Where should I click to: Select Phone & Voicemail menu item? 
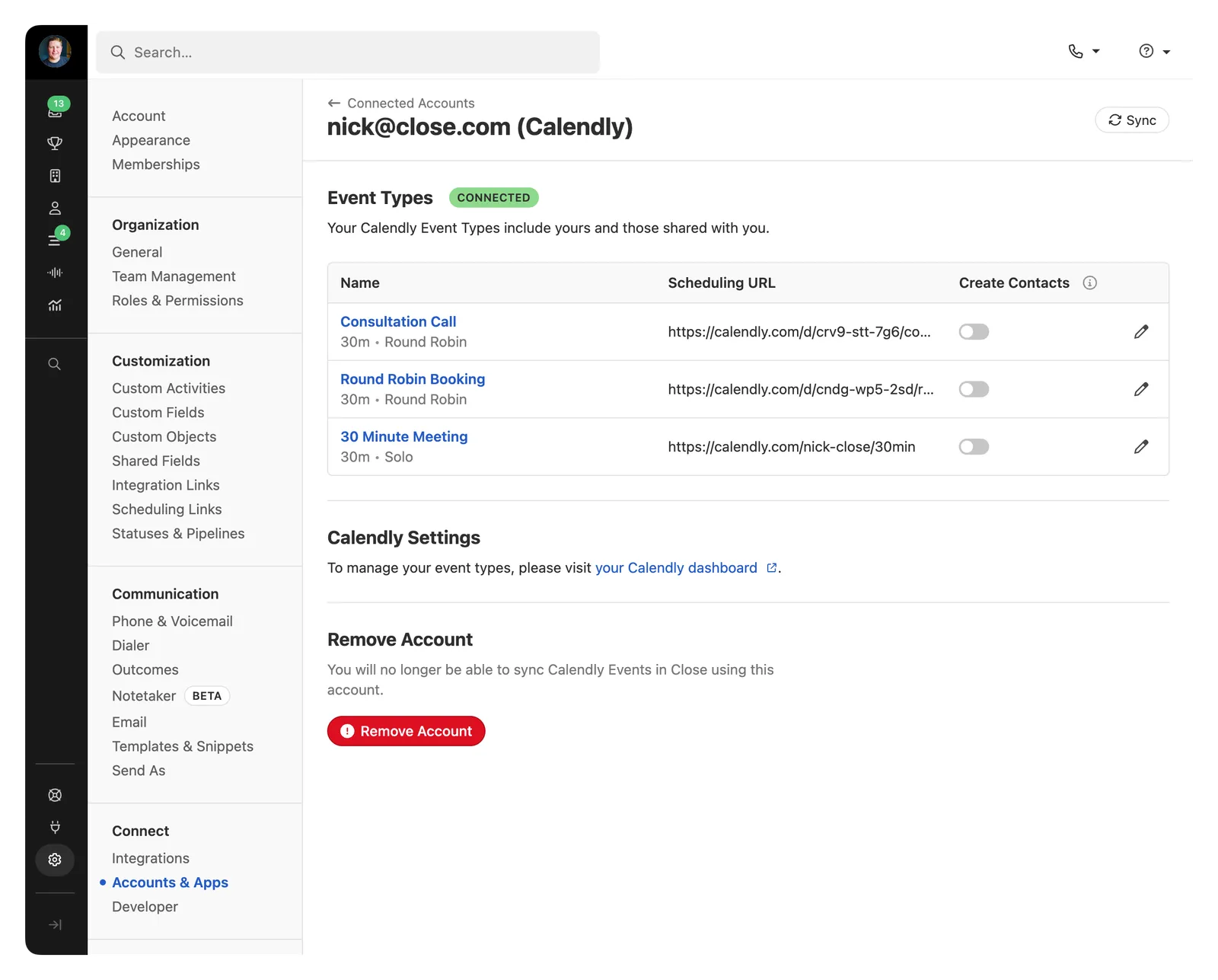coord(172,621)
